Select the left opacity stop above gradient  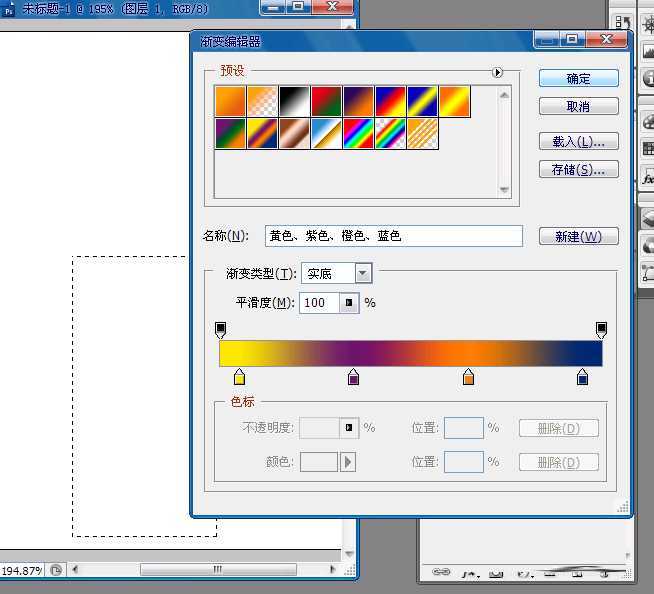click(x=221, y=329)
